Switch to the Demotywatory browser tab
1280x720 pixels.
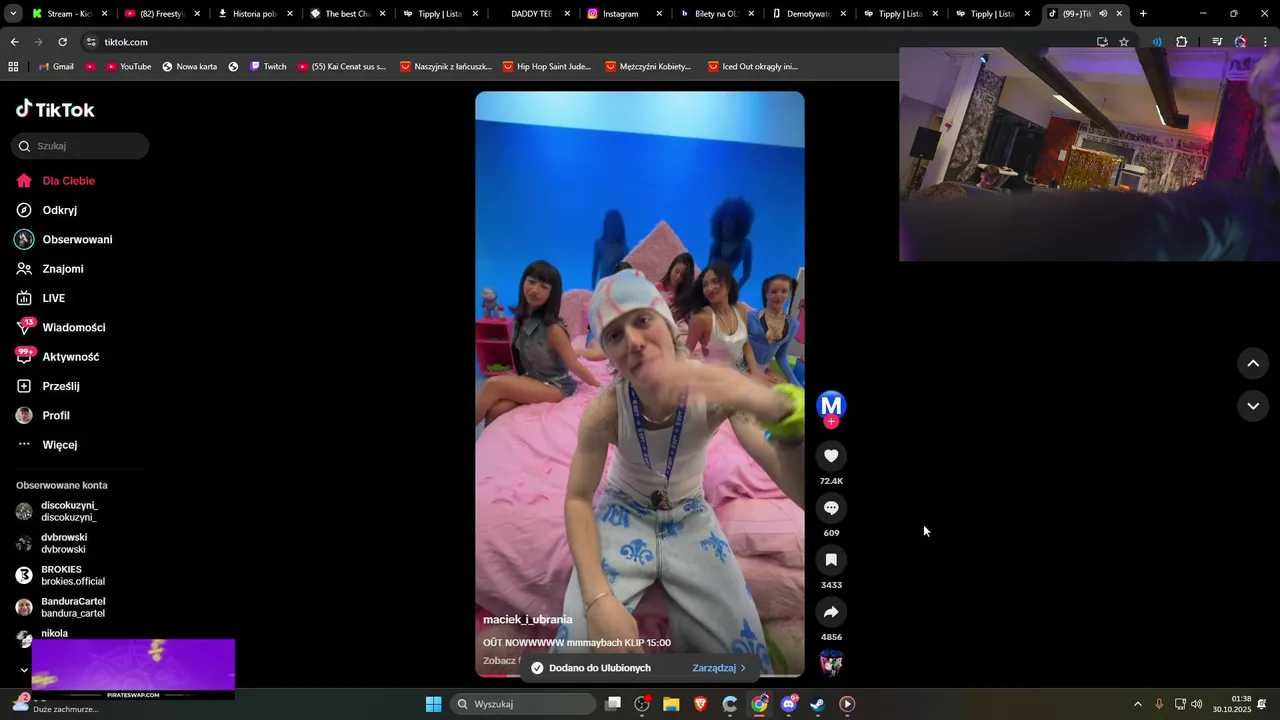point(810,14)
